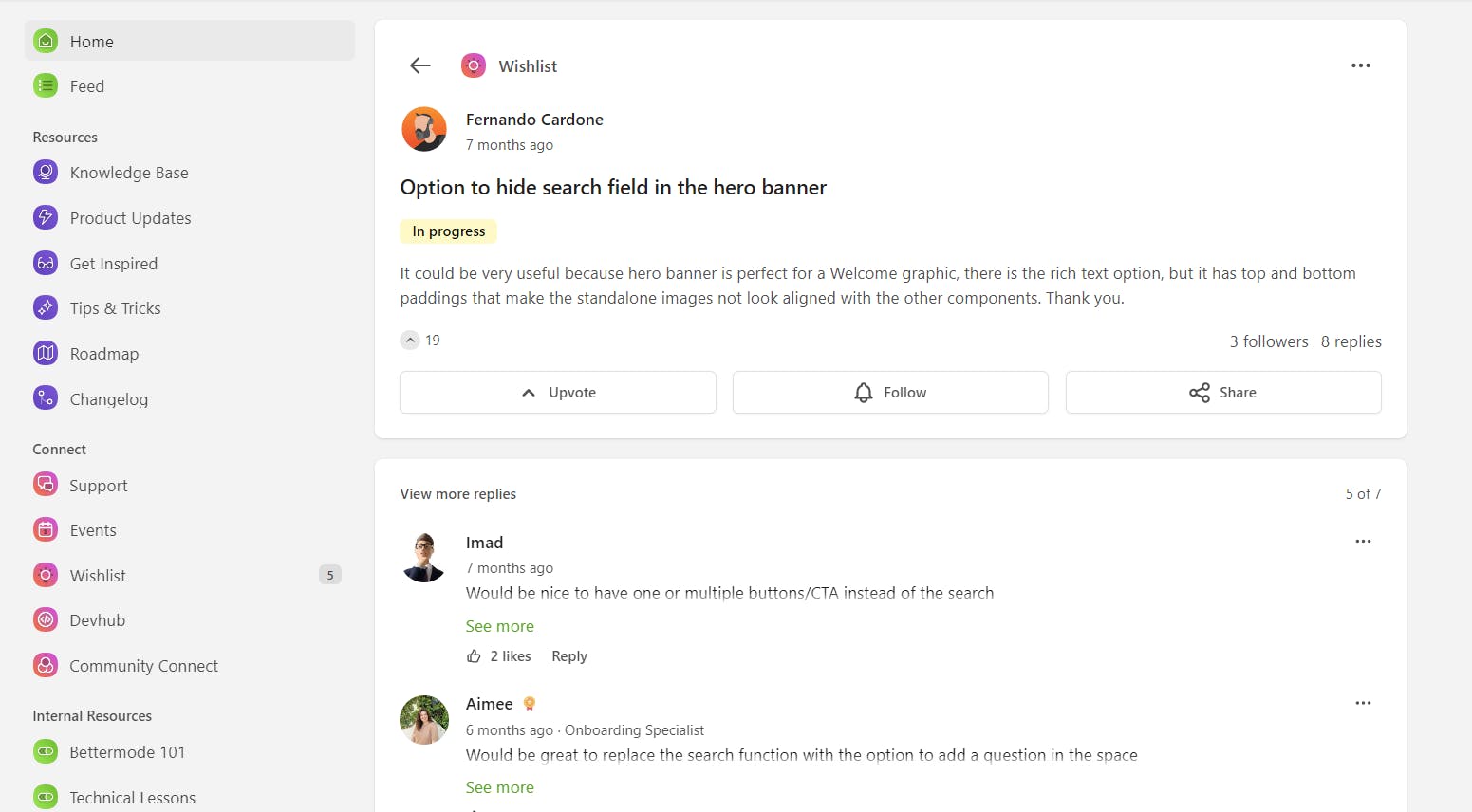Click the thumbs-up icon on Imad's reply

474,656
